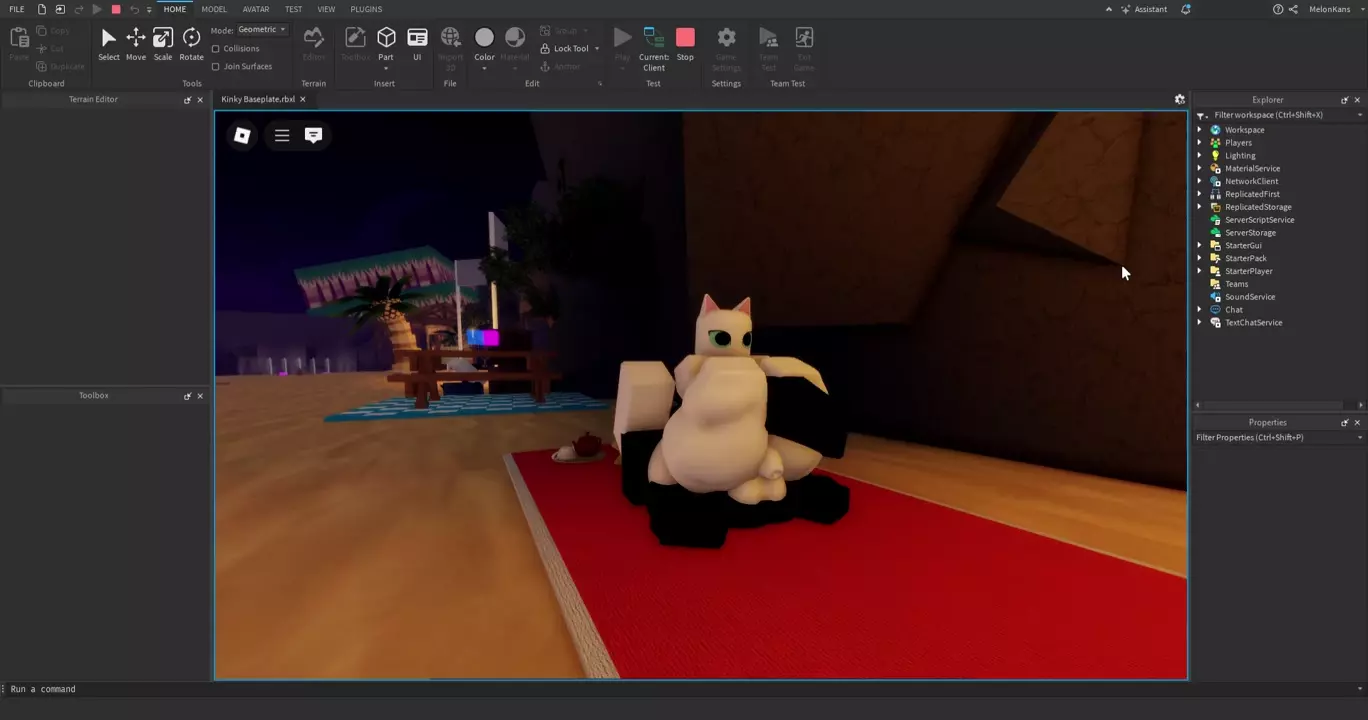
Task: Open the Assistant button
Action: (x=1144, y=9)
